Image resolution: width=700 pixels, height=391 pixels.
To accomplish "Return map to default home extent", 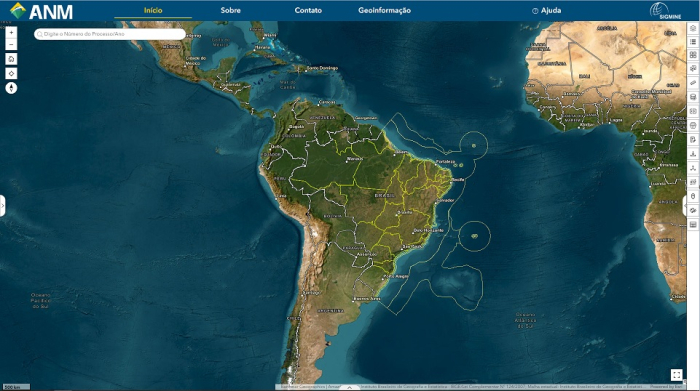I will pyautogui.click(x=11, y=59).
